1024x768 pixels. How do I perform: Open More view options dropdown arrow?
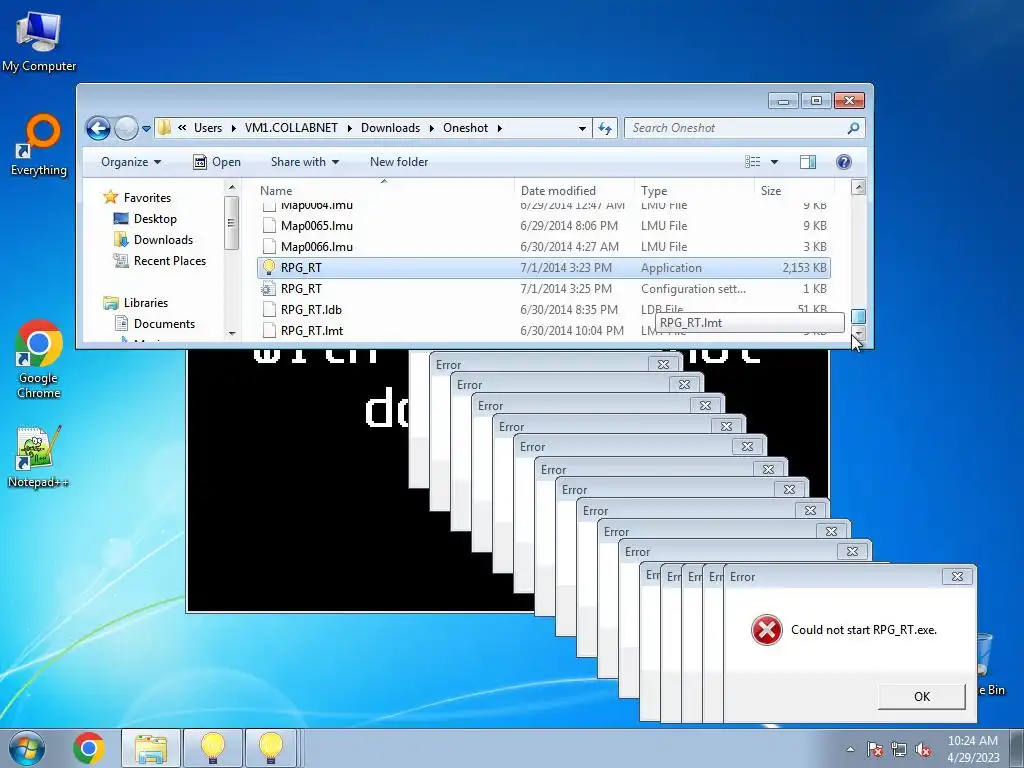(x=775, y=162)
